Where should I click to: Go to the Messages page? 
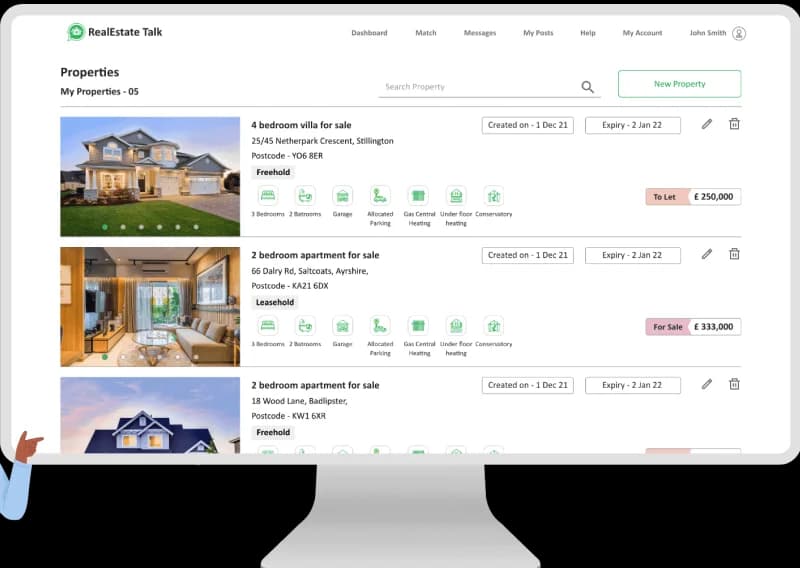pyautogui.click(x=480, y=33)
